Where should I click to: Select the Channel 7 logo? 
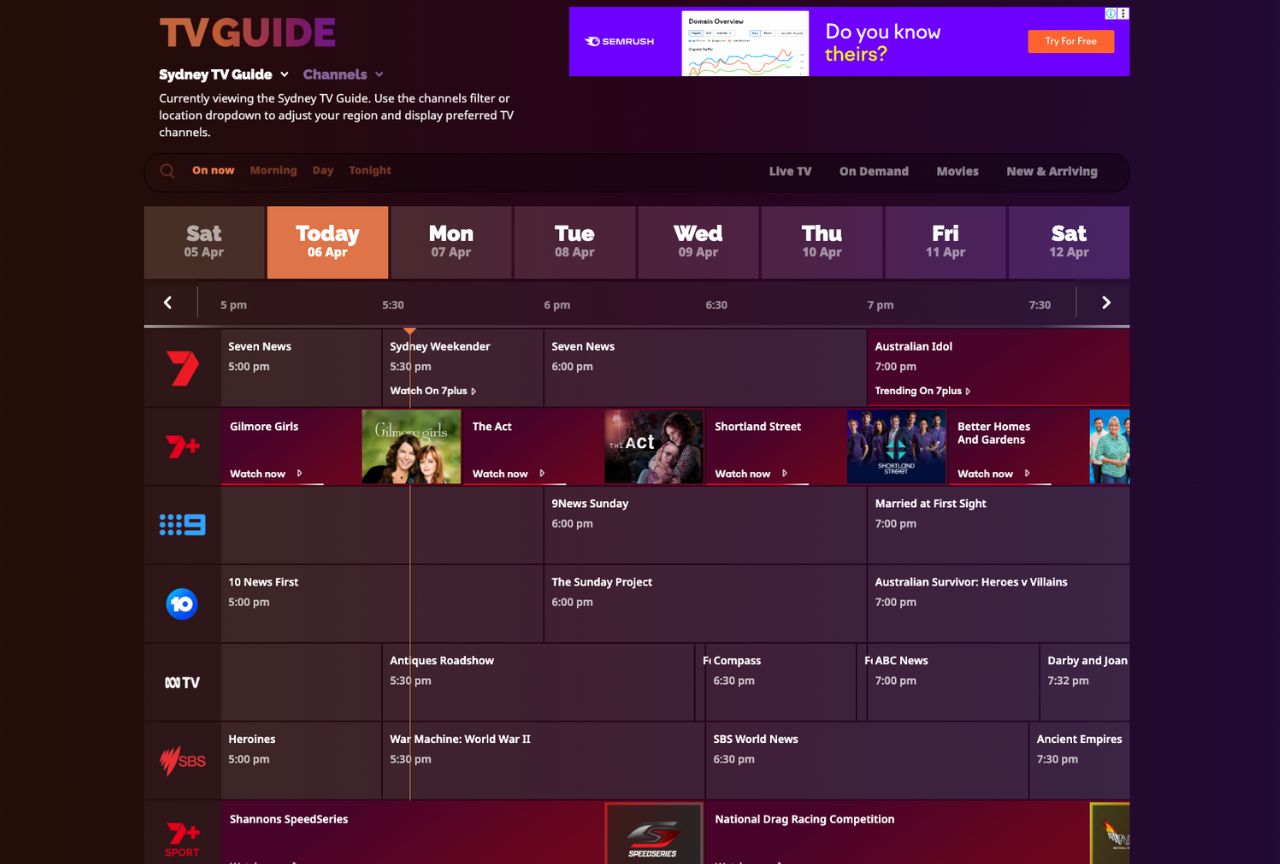(182, 368)
